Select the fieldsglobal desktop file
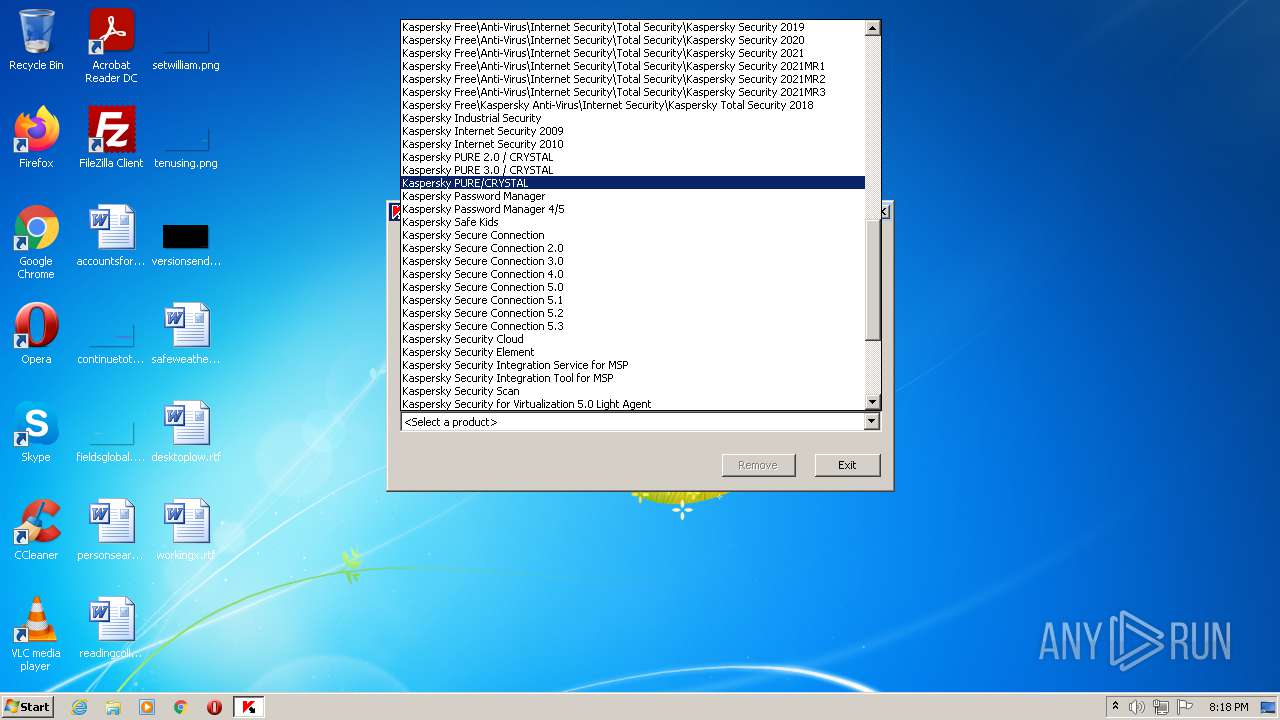The width and height of the screenshot is (1280, 720). click(111, 438)
